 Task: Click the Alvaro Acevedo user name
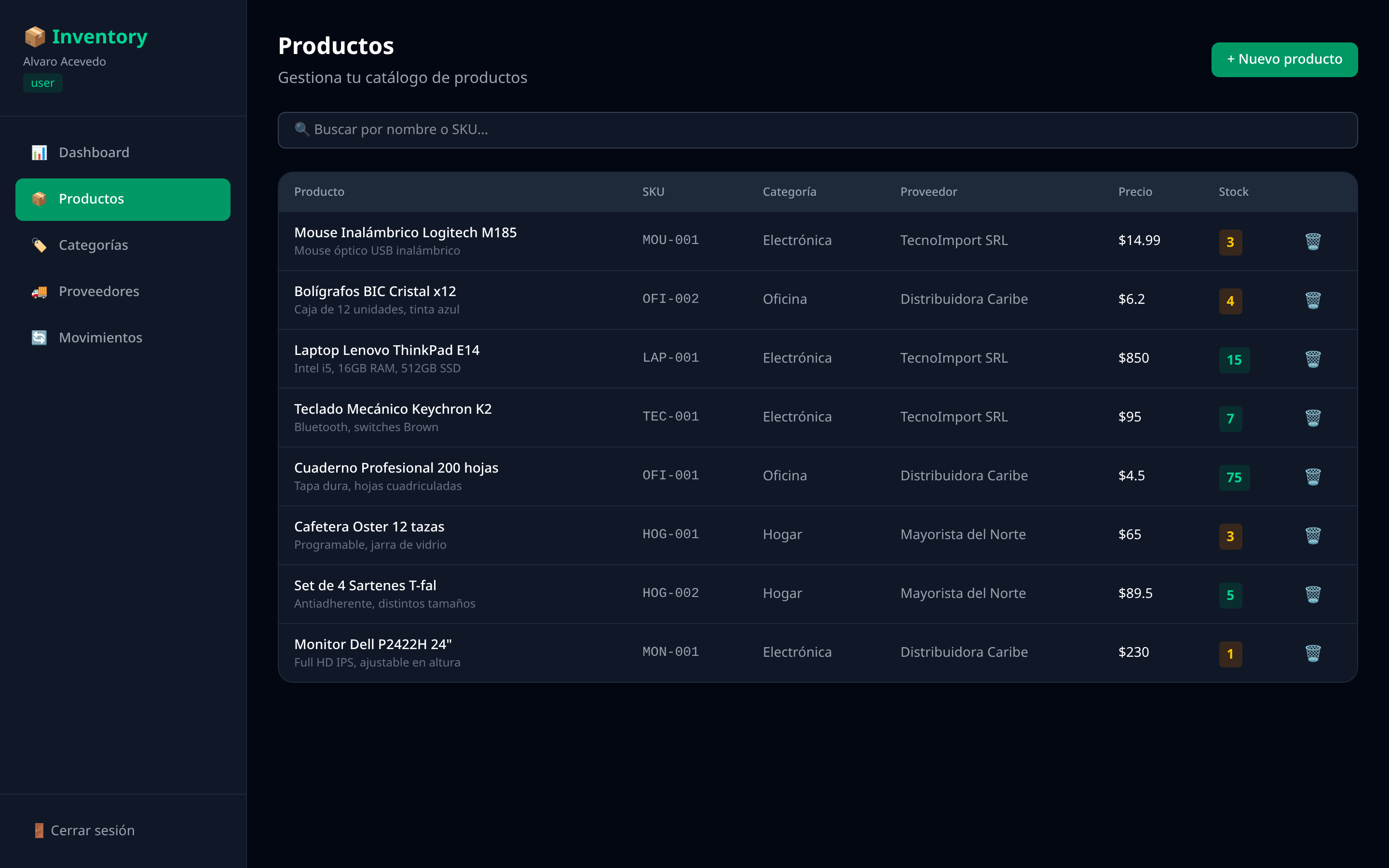(x=64, y=61)
